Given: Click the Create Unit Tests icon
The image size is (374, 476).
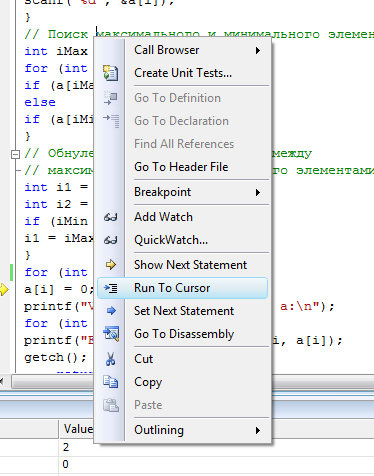Looking at the screenshot, I should click(110, 73).
